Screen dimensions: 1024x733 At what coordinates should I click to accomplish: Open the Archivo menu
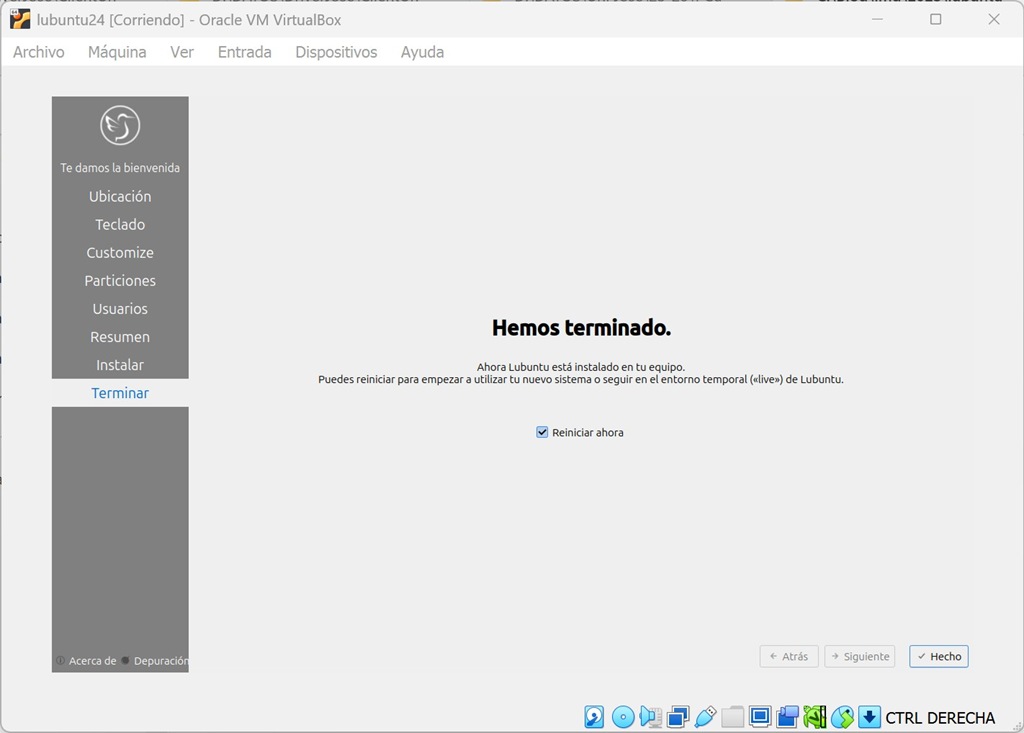click(38, 52)
